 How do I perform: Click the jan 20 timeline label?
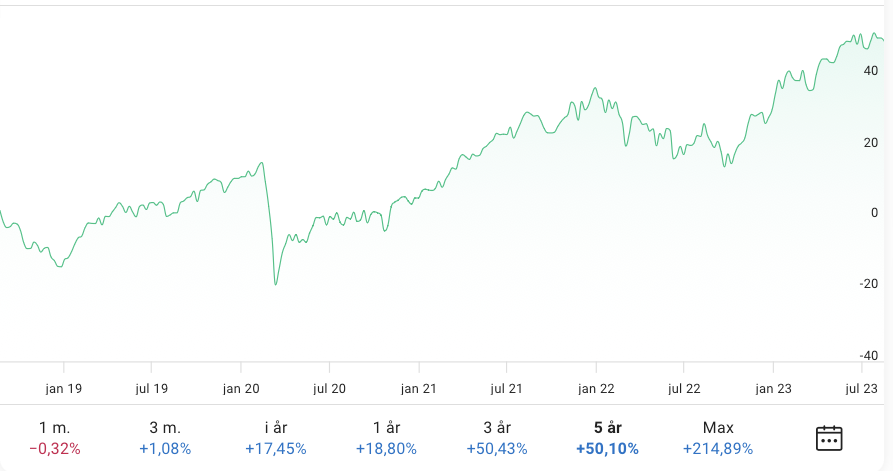[241, 388]
